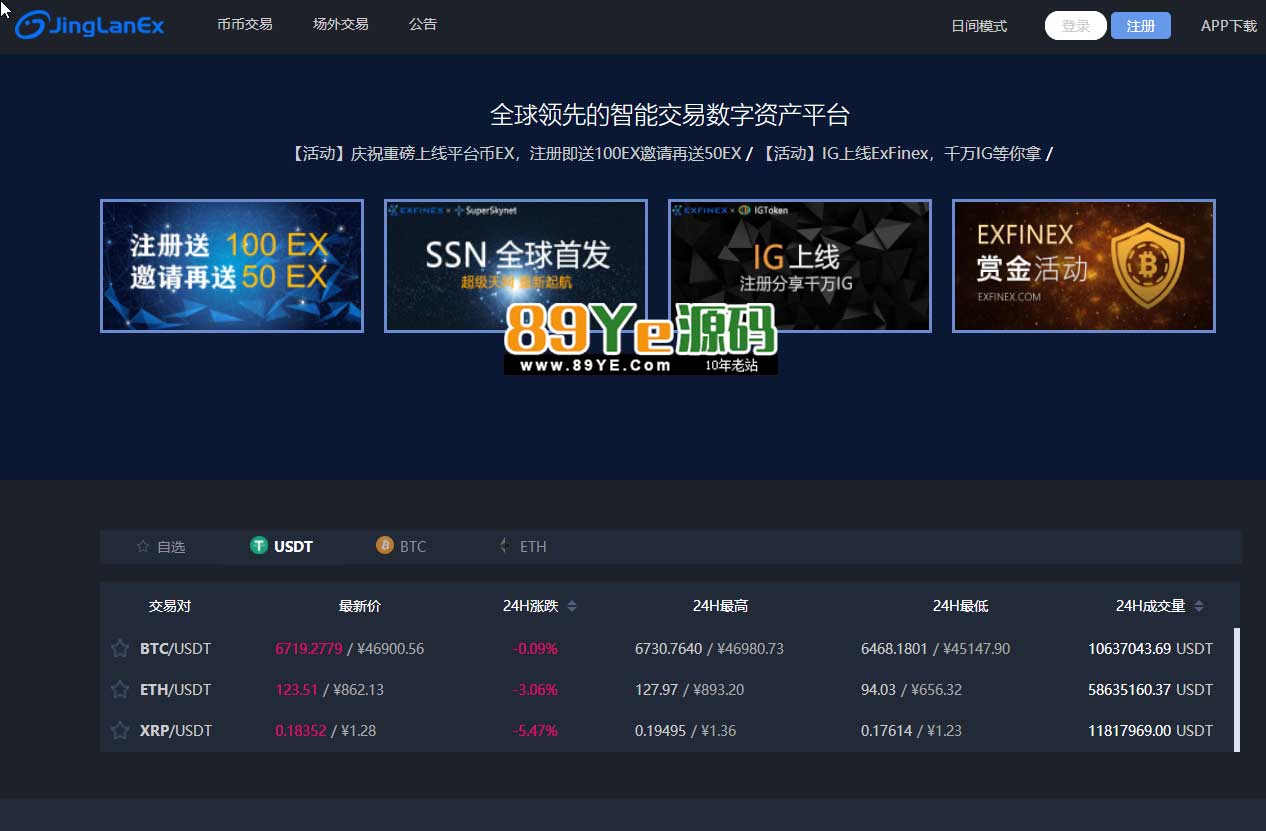1266x831 pixels.
Task: Click BTC price 6719.2779
Action: (x=309, y=649)
